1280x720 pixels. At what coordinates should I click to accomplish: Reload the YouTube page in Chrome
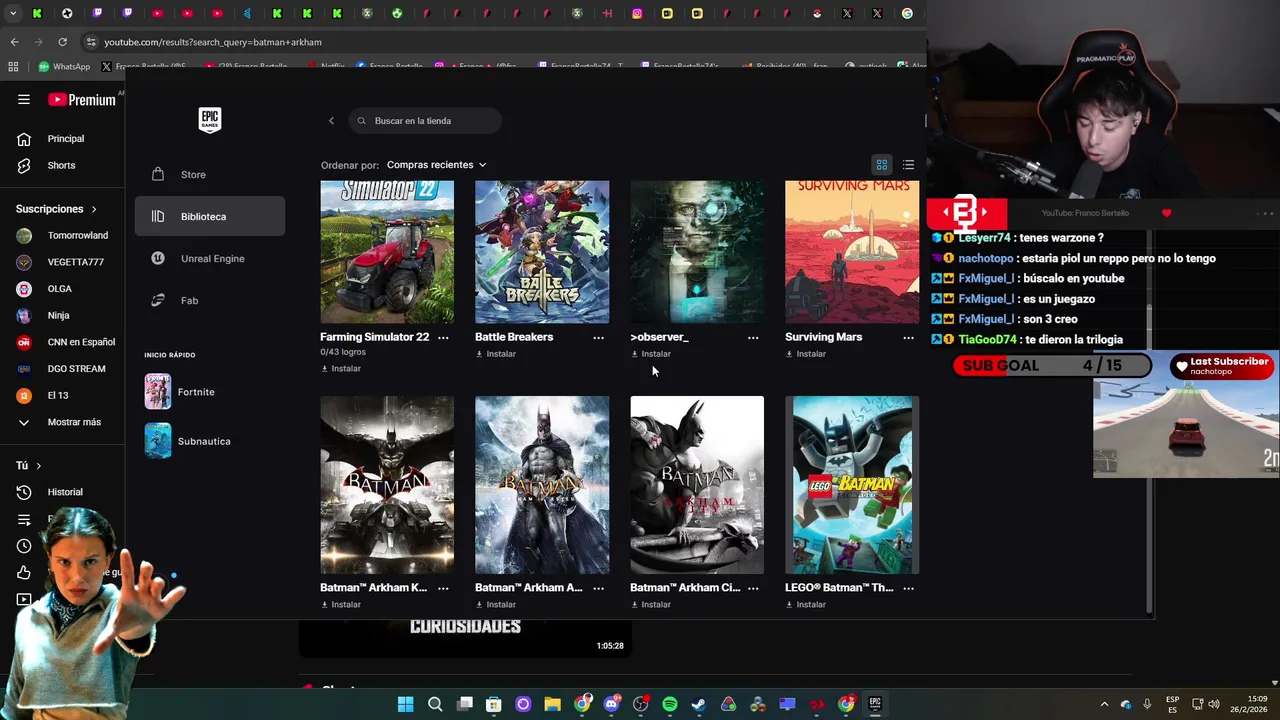(62, 42)
